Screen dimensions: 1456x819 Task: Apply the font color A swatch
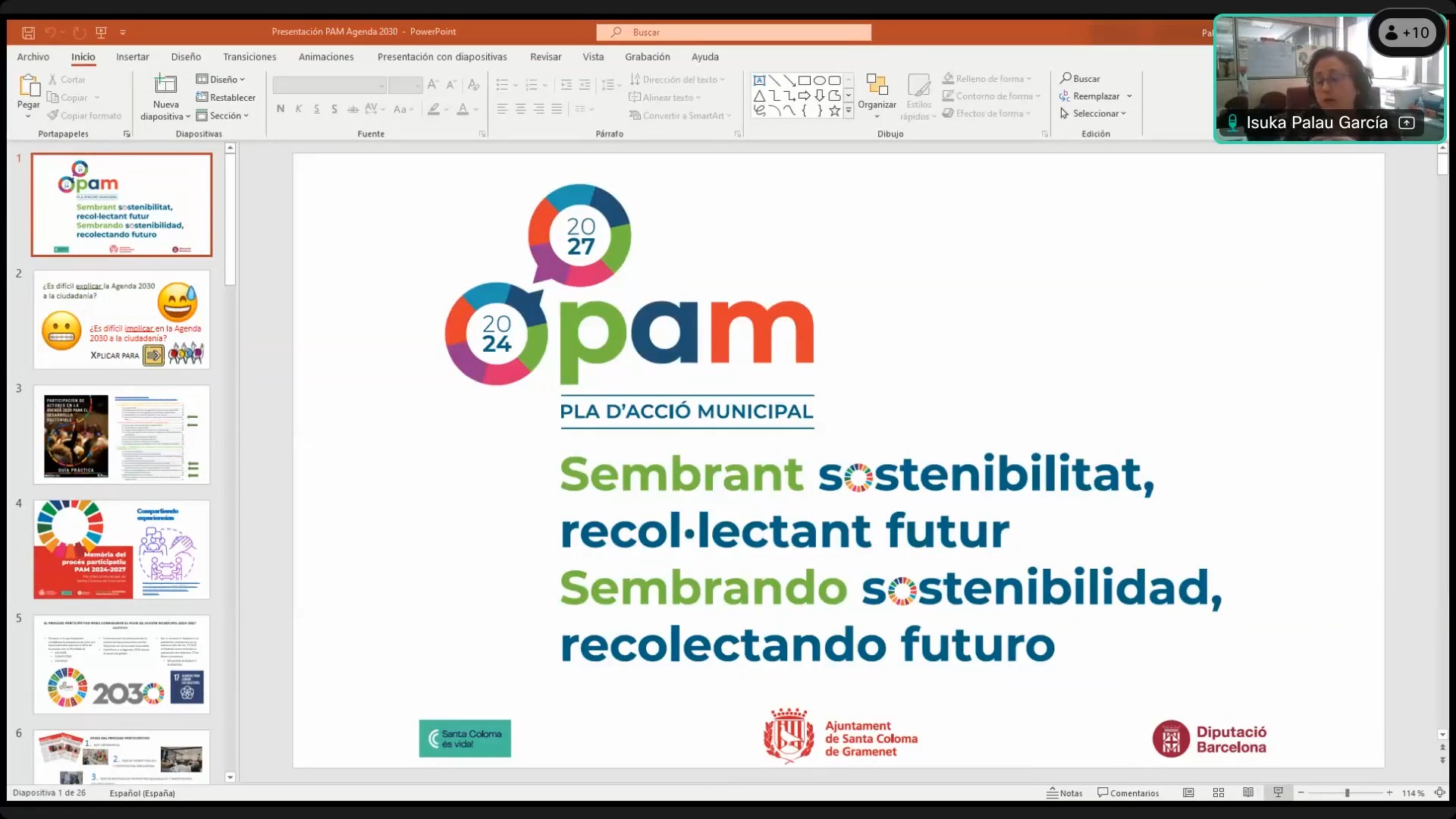pyautogui.click(x=463, y=109)
